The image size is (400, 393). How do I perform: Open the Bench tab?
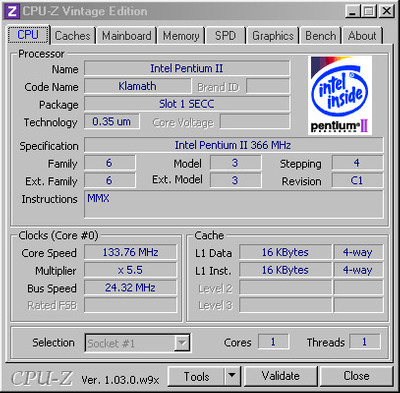point(321,36)
